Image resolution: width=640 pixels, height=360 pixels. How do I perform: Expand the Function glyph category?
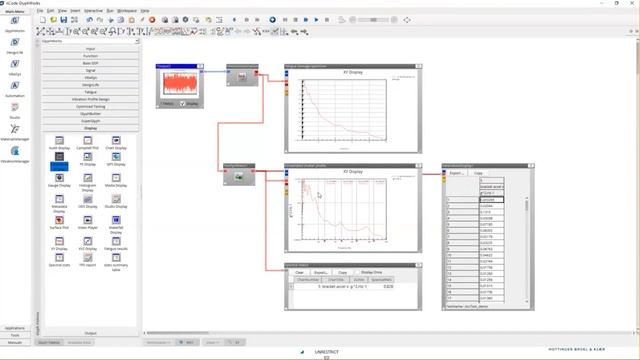pyautogui.click(x=90, y=56)
